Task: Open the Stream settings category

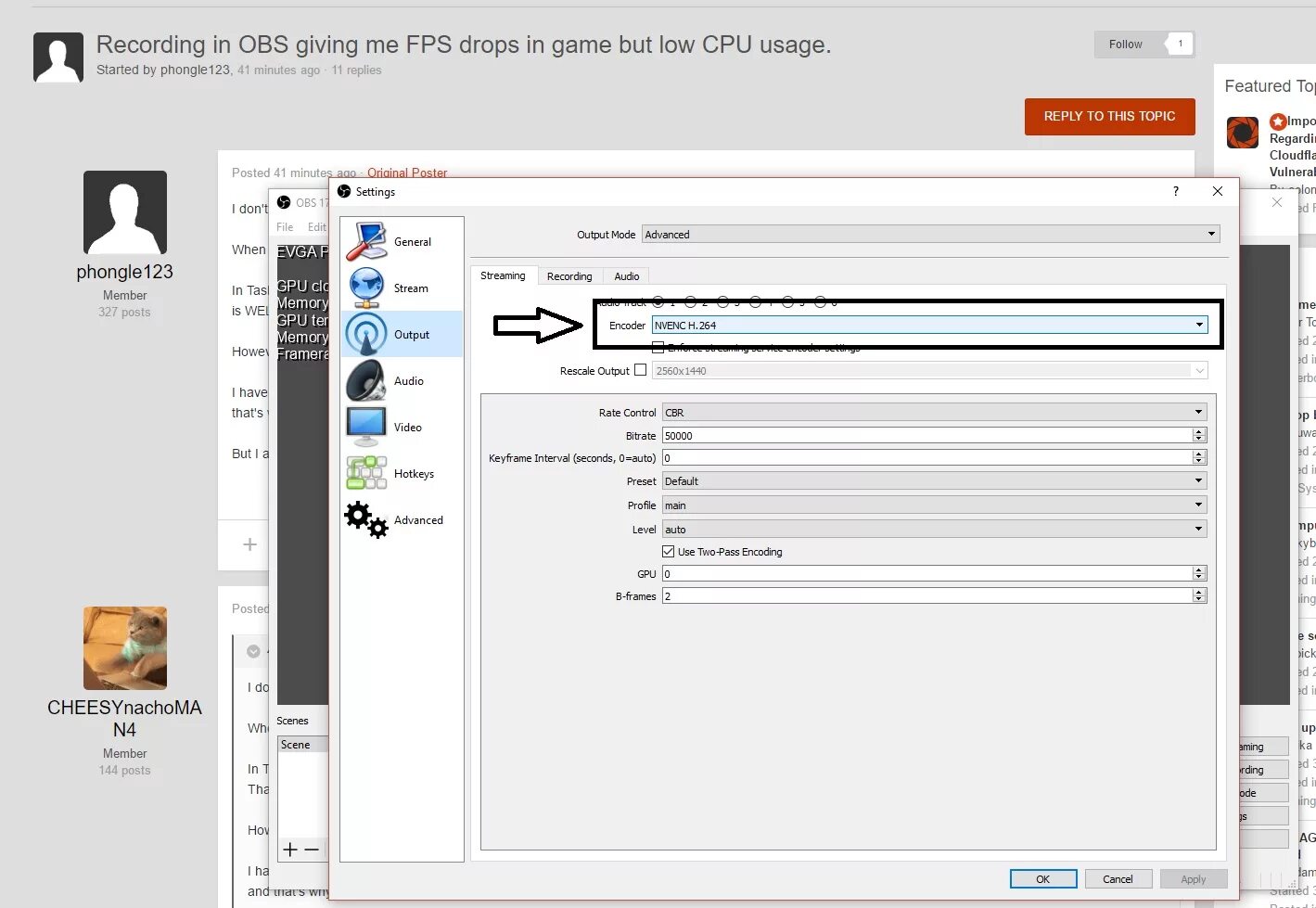Action: (x=402, y=288)
